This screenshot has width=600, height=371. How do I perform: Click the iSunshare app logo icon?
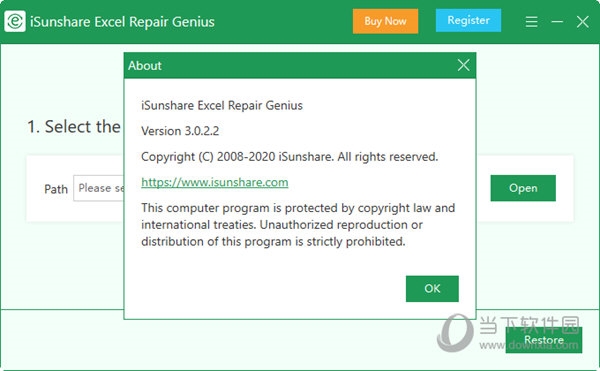[15, 21]
